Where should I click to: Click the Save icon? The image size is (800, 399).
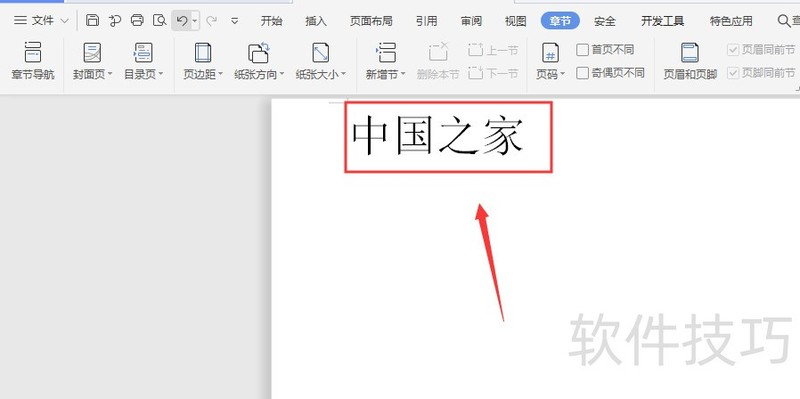(92, 20)
